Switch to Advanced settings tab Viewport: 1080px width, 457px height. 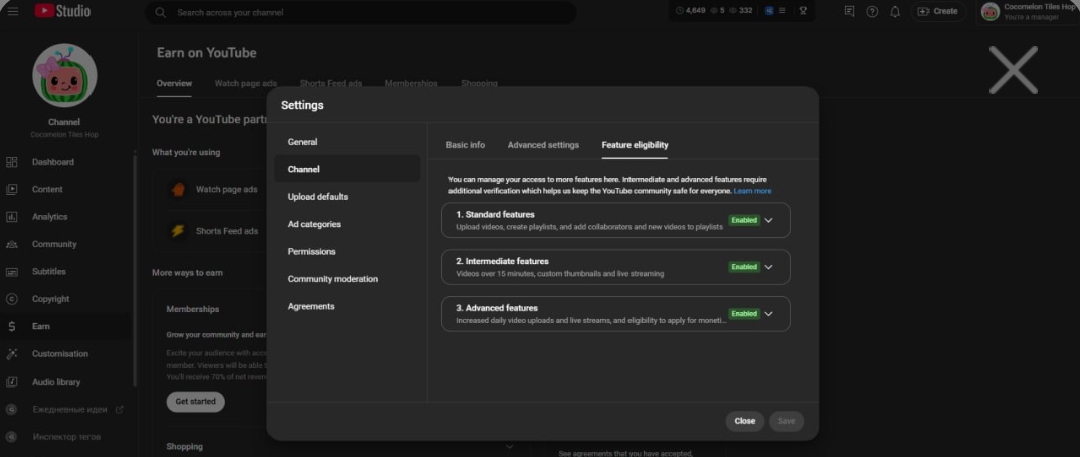[x=543, y=145]
